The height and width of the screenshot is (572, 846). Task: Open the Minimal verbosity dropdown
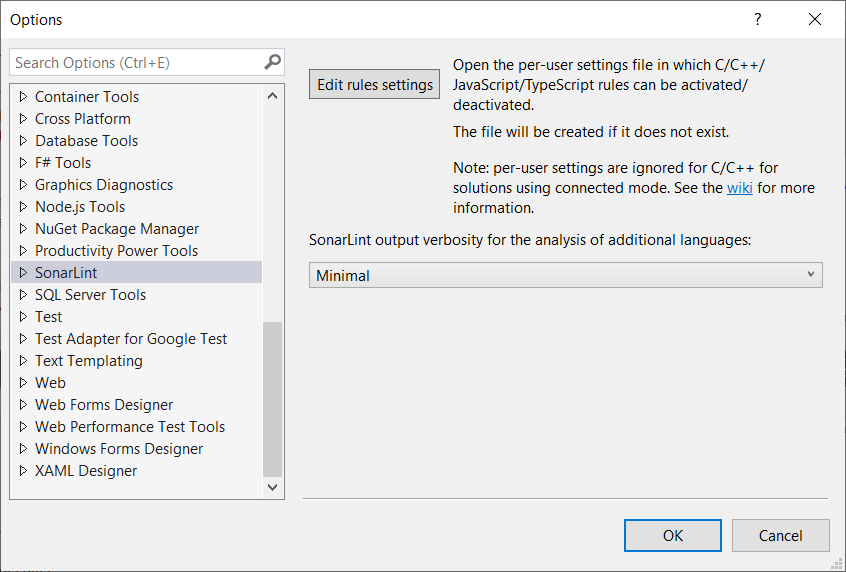click(565, 275)
